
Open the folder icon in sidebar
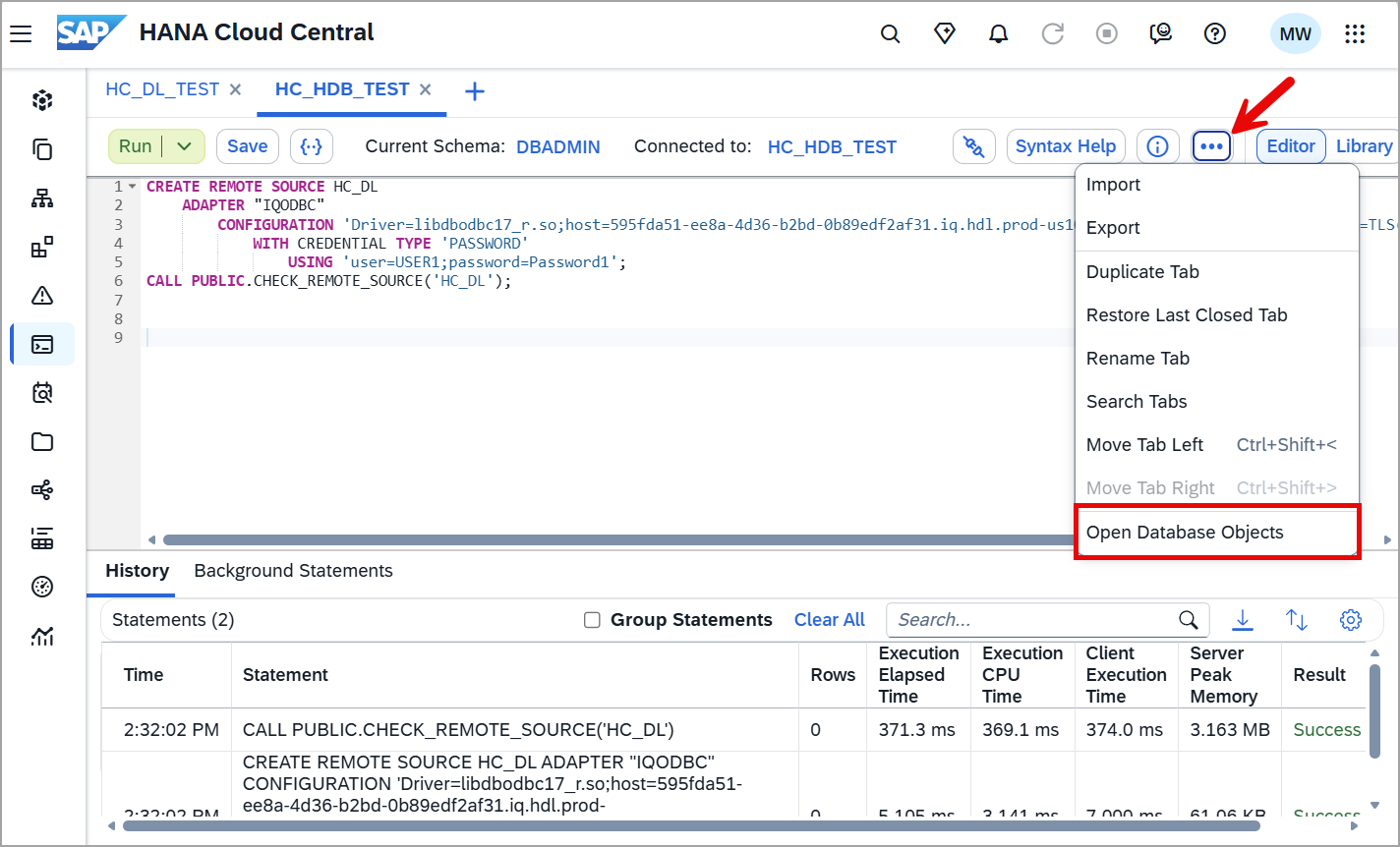(x=42, y=441)
